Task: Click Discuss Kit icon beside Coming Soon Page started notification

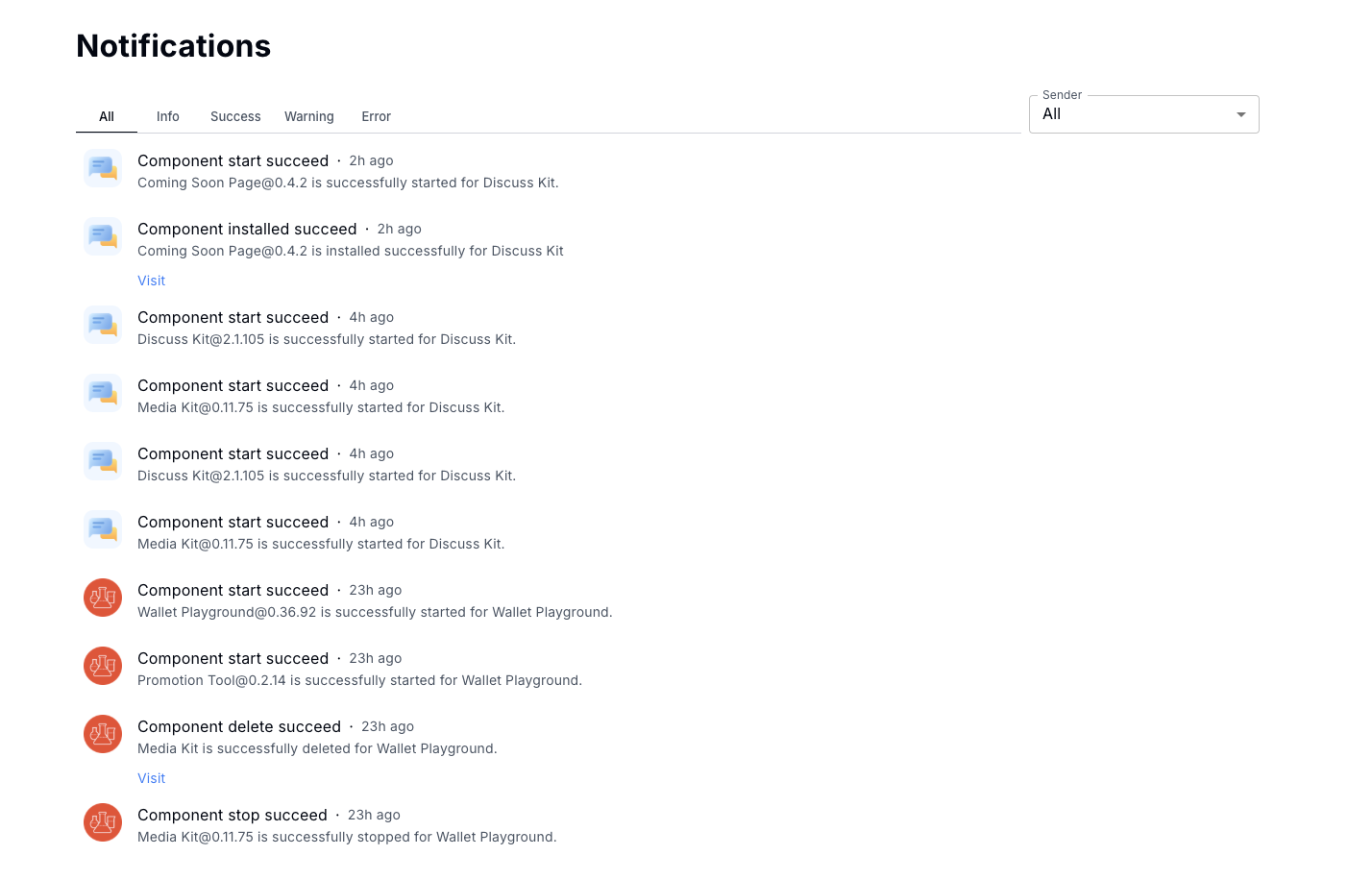Action: click(103, 168)
